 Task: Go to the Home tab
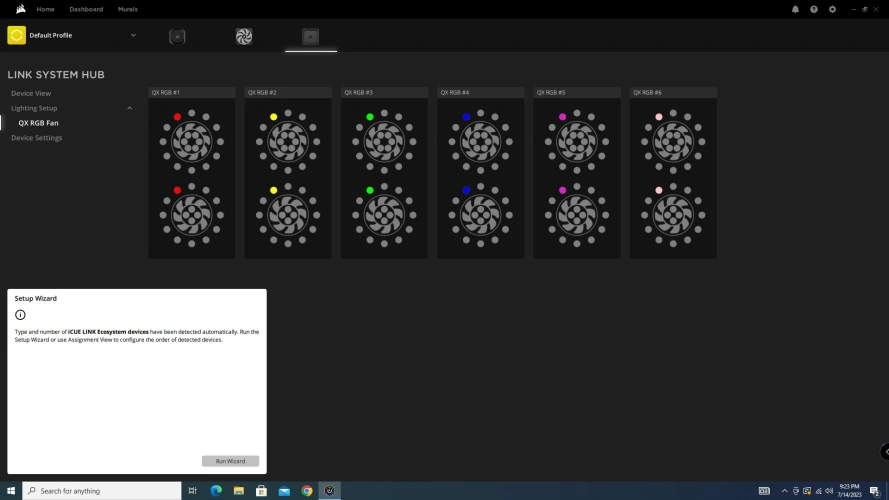pos(45,9)
